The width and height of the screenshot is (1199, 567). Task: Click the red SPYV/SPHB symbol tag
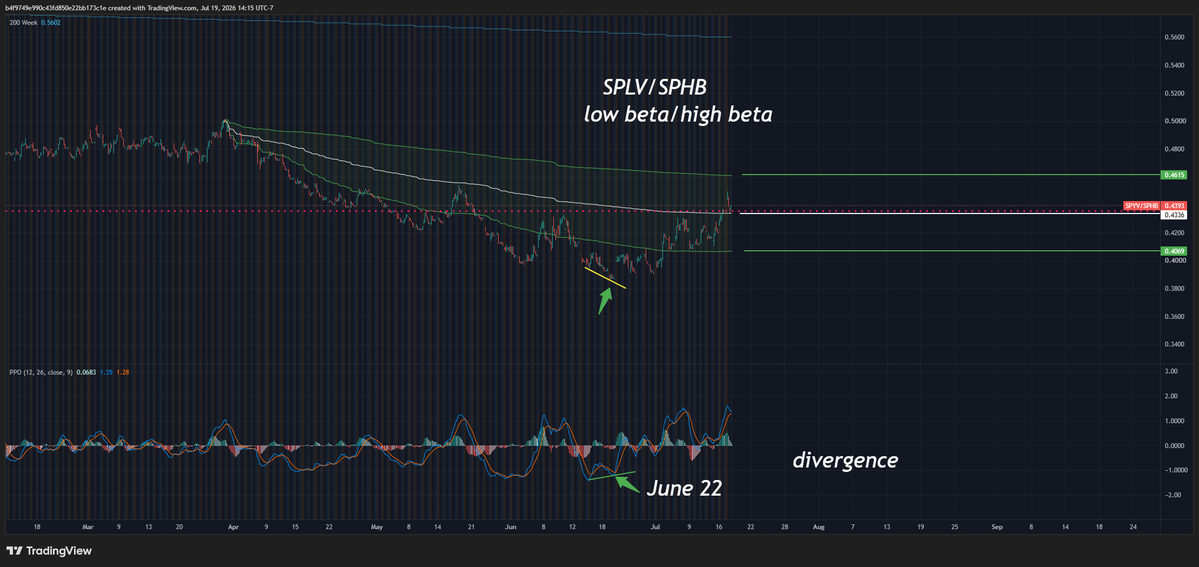tap(1142, 206)
